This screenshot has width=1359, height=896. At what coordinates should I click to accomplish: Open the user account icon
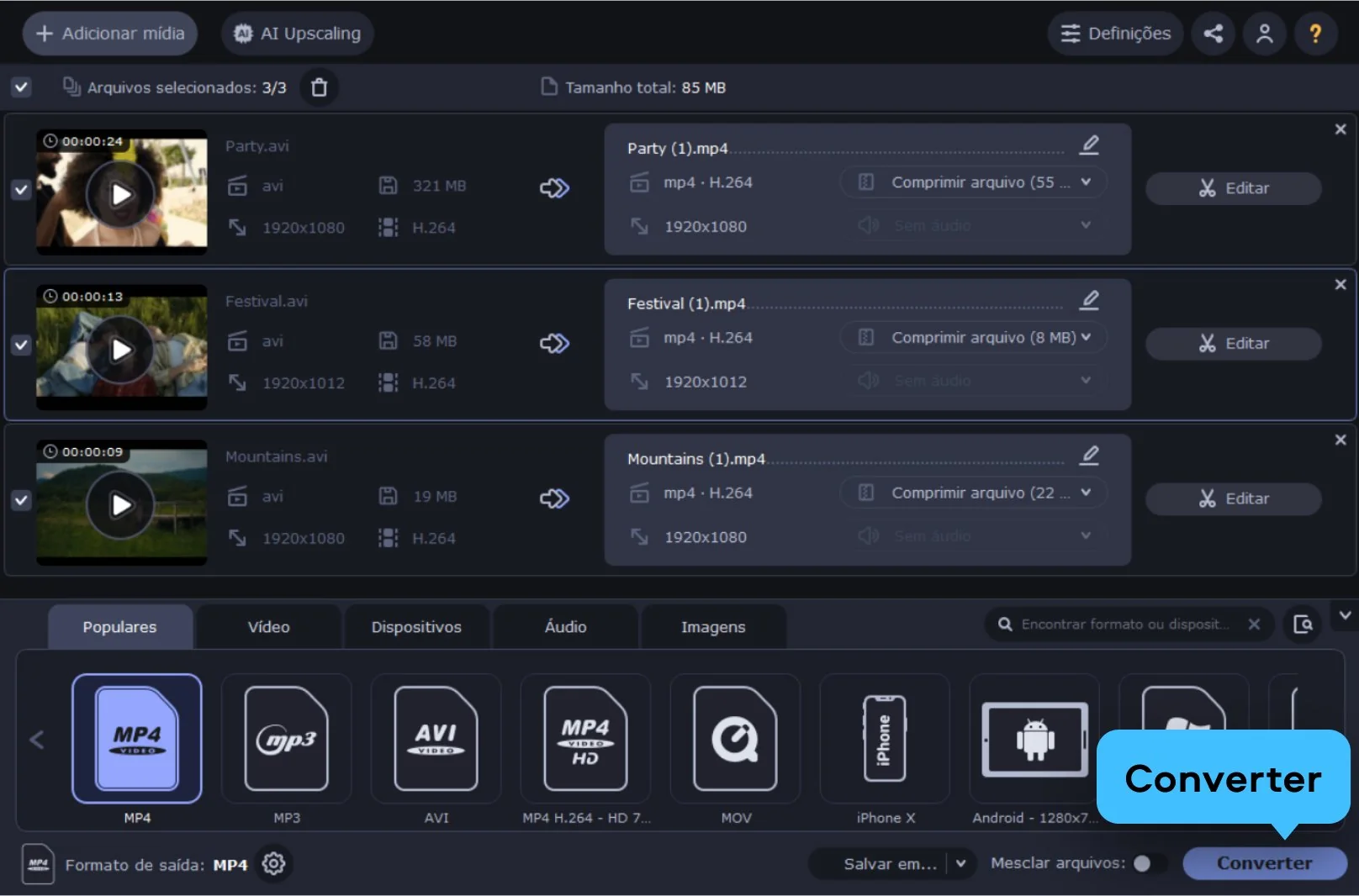(x=1264, y=34)
